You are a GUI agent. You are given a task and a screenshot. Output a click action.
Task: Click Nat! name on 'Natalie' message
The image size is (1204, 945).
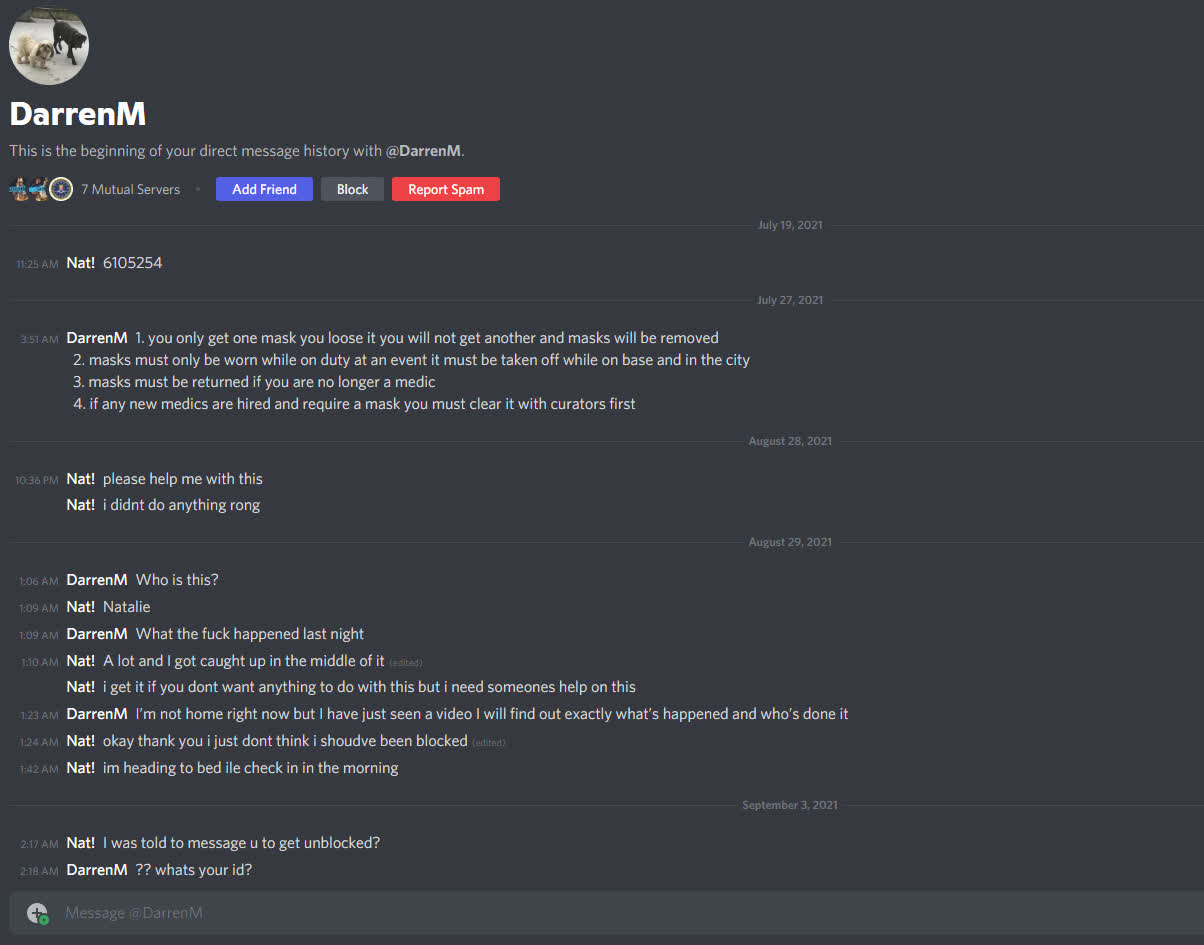pyautogui.click(x=81, y=607)
